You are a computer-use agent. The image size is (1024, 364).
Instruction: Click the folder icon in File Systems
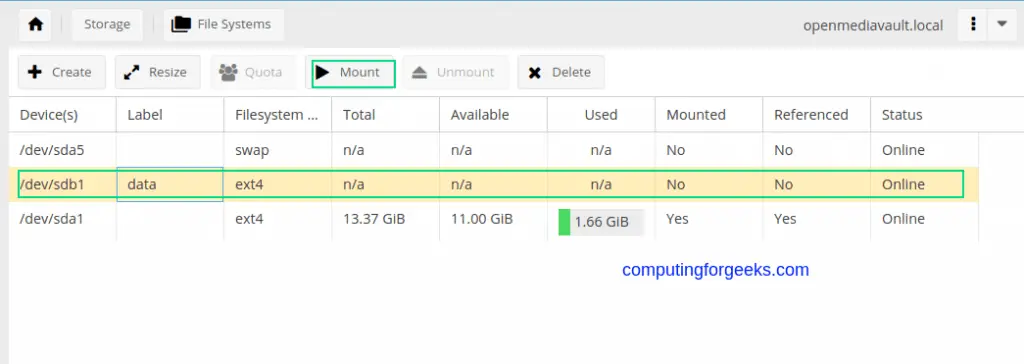point(181,25)
